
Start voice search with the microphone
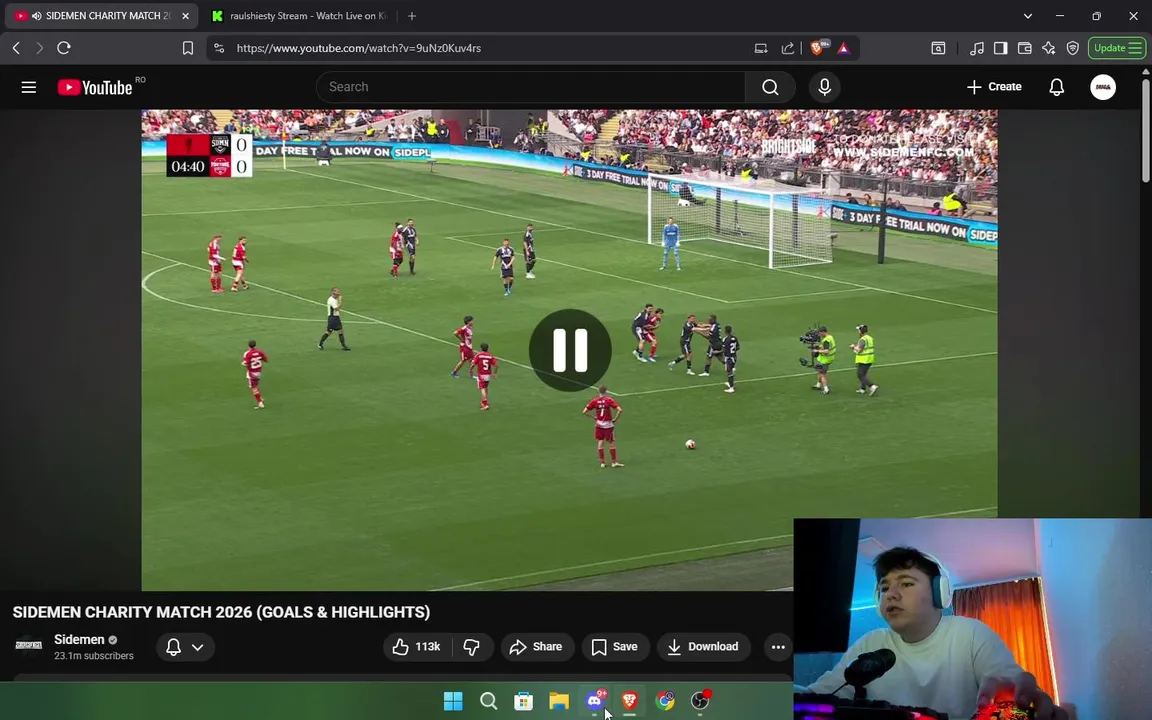click(x=824, y=87)
